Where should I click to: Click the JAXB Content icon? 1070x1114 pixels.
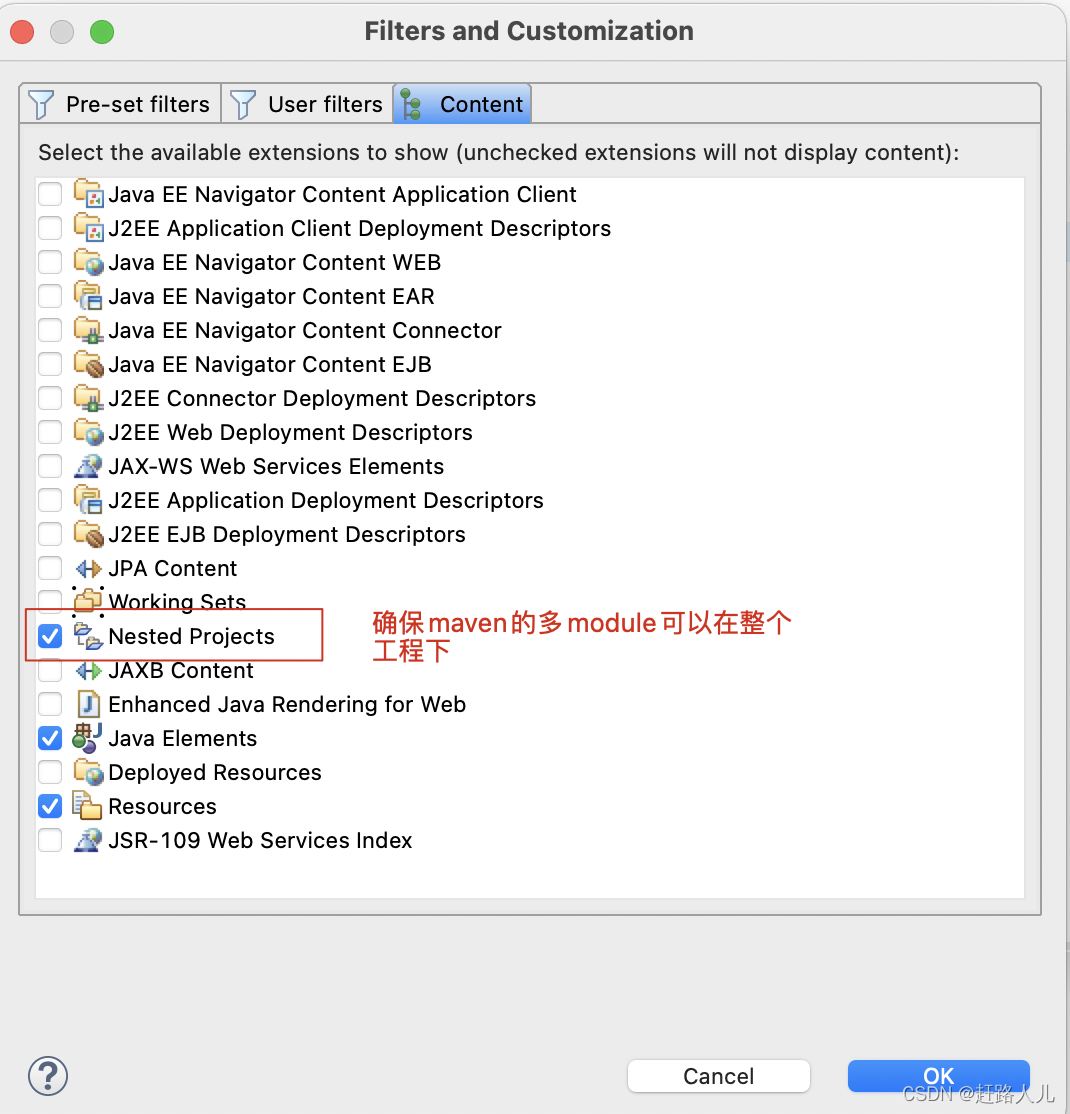88,670
